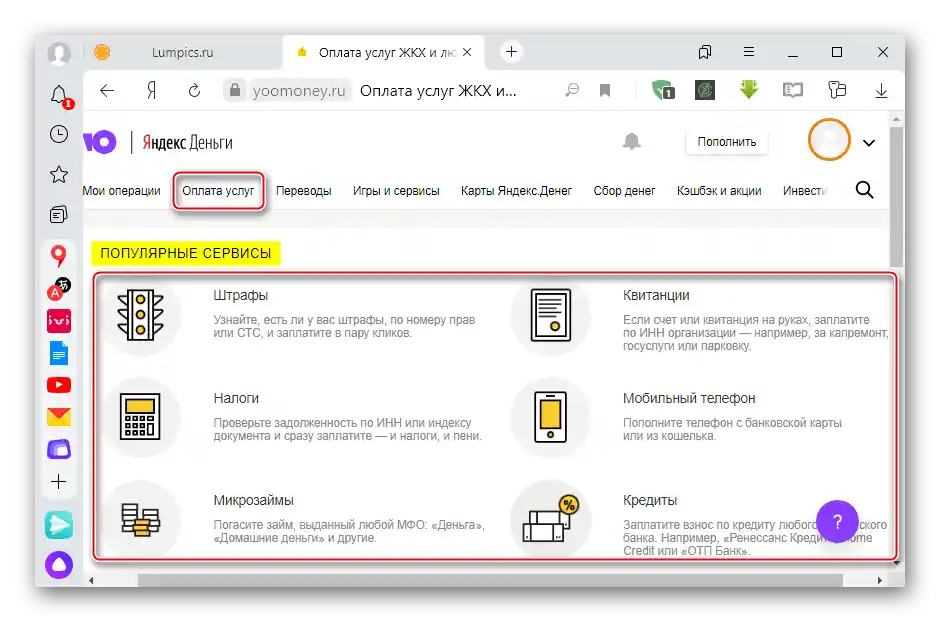Image resolution: width=940 pixels, height=622 pixels.
Task: Open the phone Мобильный телефон icon
Action: pyautogui.click(x=550, y=416)
